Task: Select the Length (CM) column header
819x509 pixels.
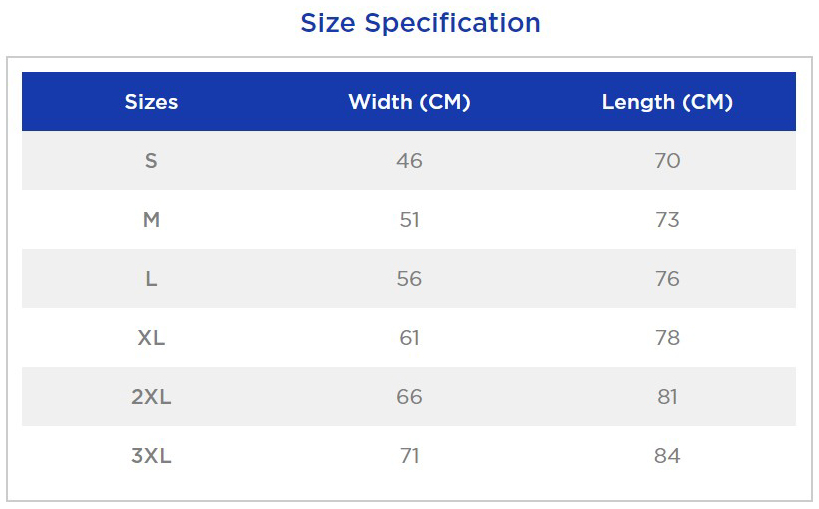Action: click(x=667, y=102)
